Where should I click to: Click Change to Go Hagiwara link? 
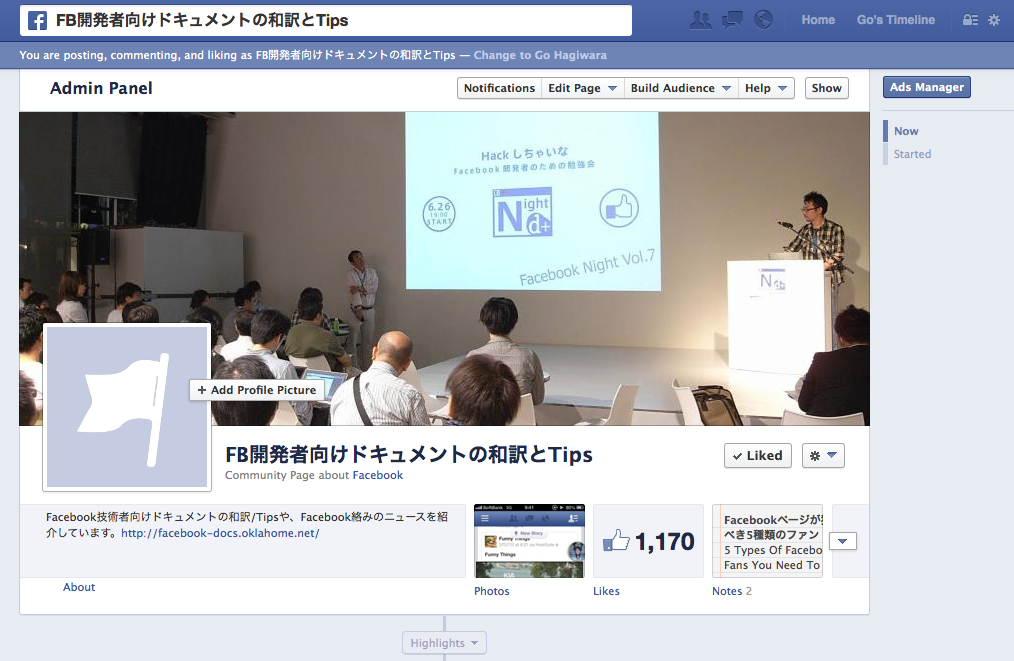coord(540,55)
